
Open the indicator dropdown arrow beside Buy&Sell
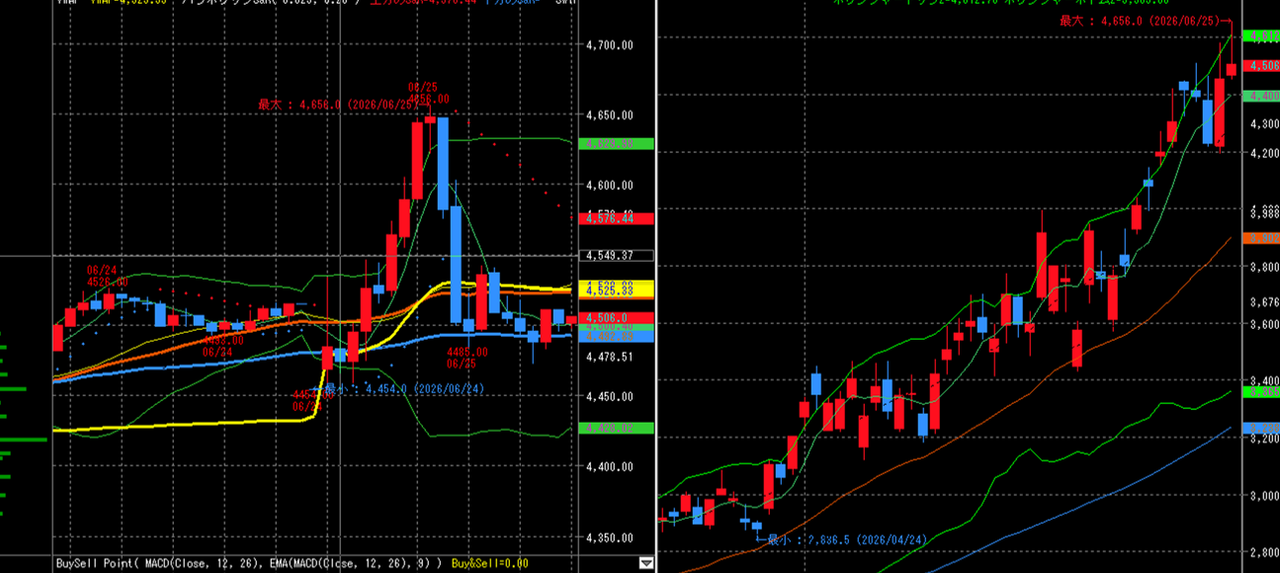pyautogui.click(x=645, y=563)
